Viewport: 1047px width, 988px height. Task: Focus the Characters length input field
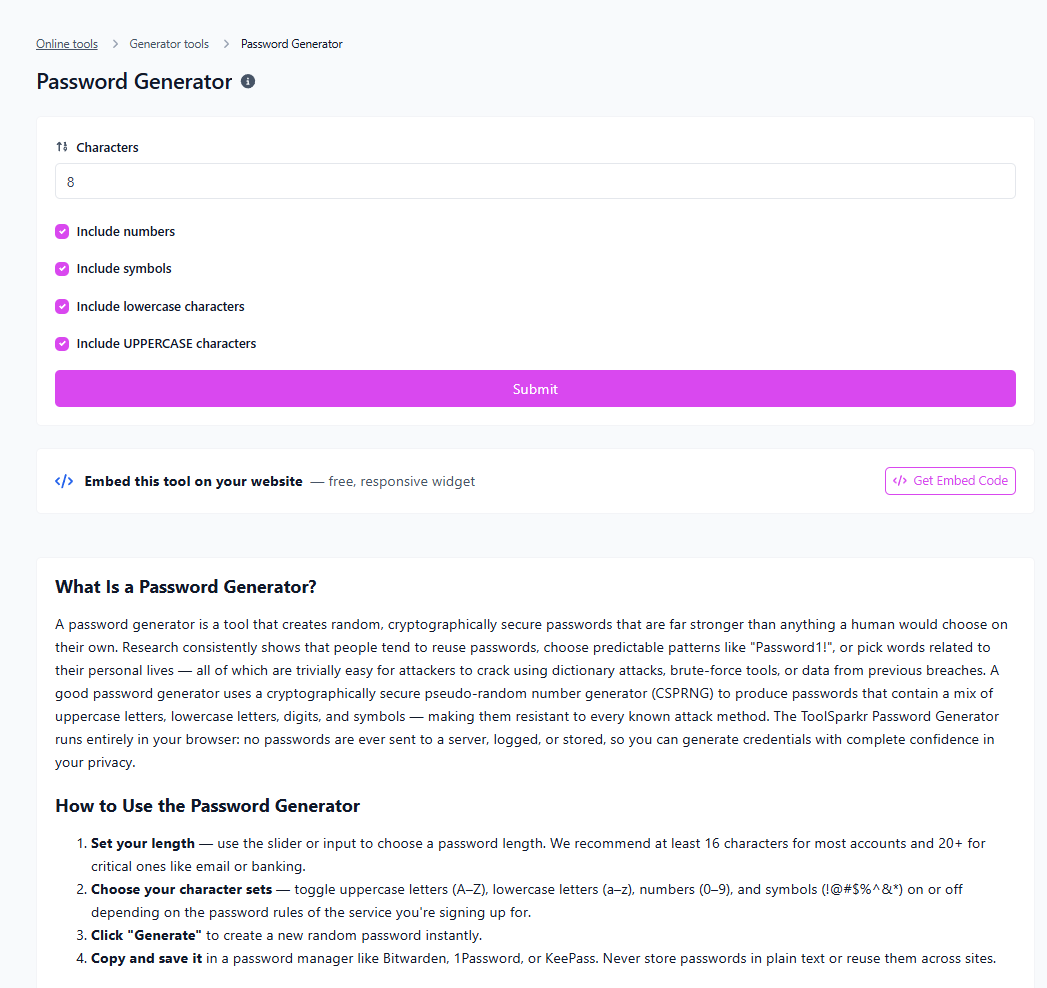(x=535, y=182)
